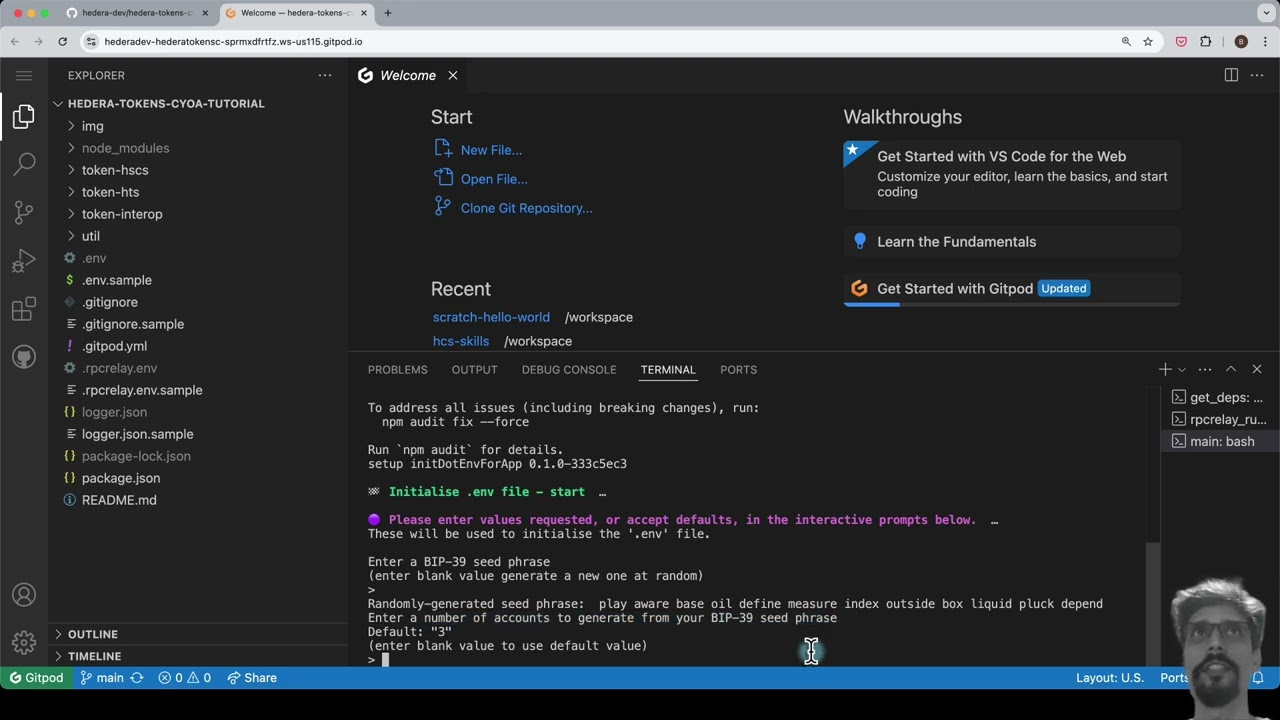Image resolution: width=1280 pixels, height=720 pixels.
Task: Open the Source Control view
Action: click(x=24, y=212)
